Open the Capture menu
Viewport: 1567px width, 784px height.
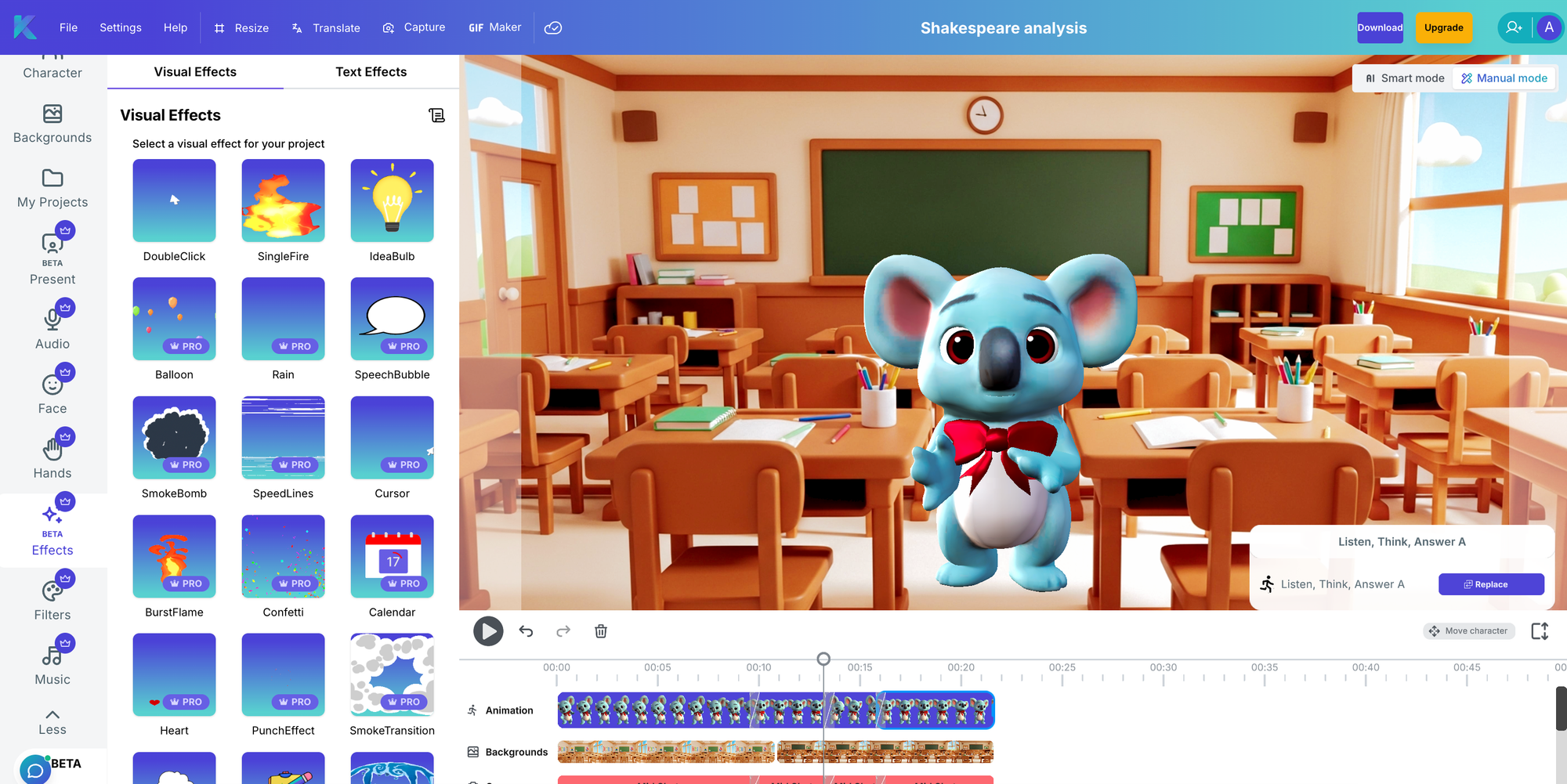pos(414,27)
